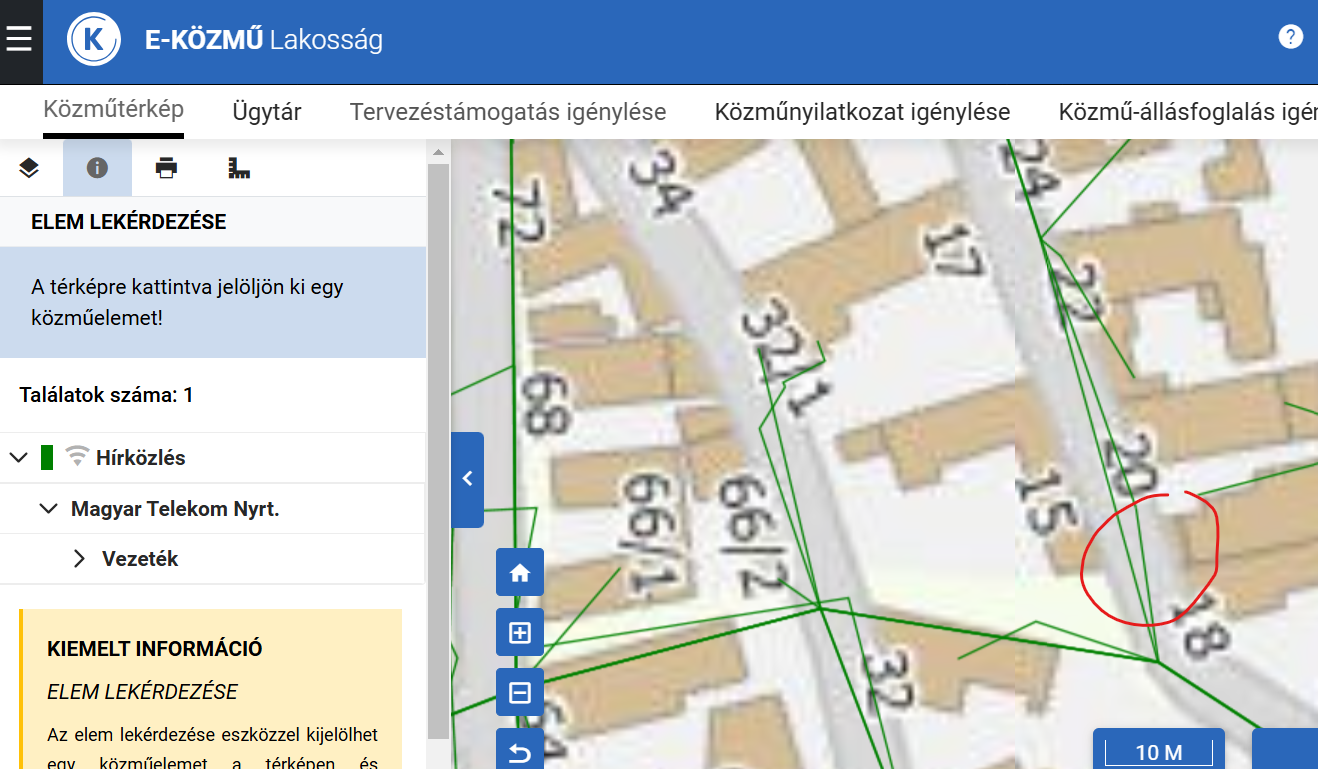Screen dimensions: 1318x769
Task: Expand the Vezeték tree item
Action: [80, 559]
